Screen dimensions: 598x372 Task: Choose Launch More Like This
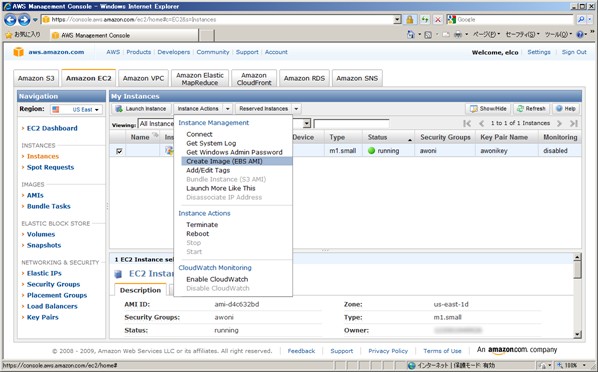click(x=220, y=188)
